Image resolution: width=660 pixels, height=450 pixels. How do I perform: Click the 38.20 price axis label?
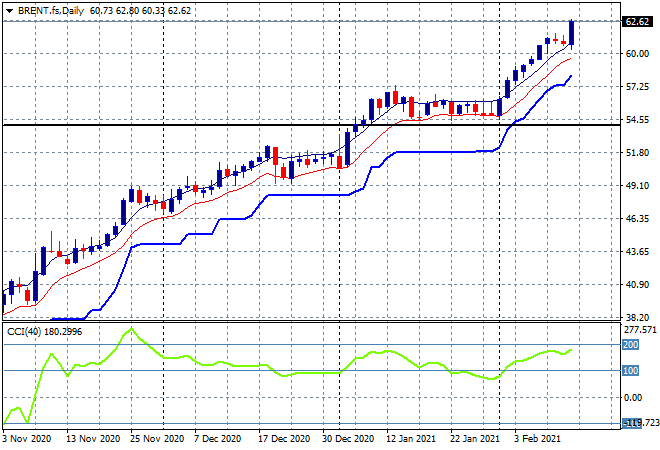pos(637,317)
